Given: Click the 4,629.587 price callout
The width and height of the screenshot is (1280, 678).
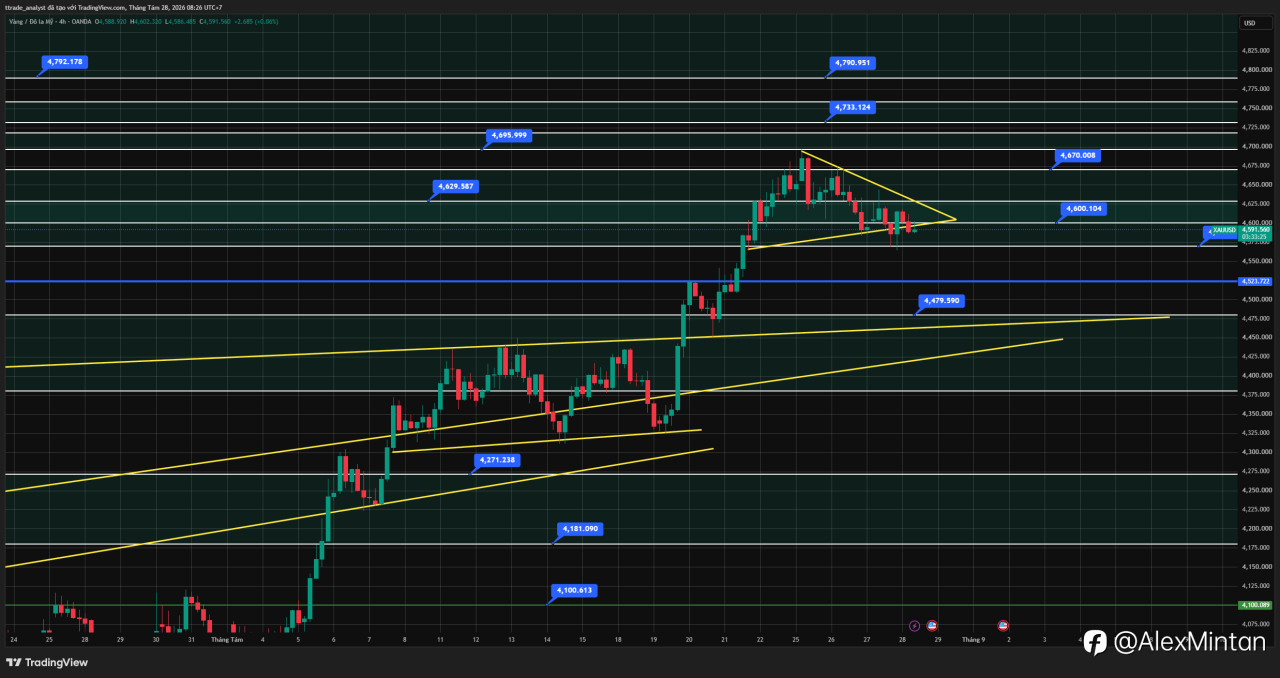Looking at the screenshot, I should point(456,186).
